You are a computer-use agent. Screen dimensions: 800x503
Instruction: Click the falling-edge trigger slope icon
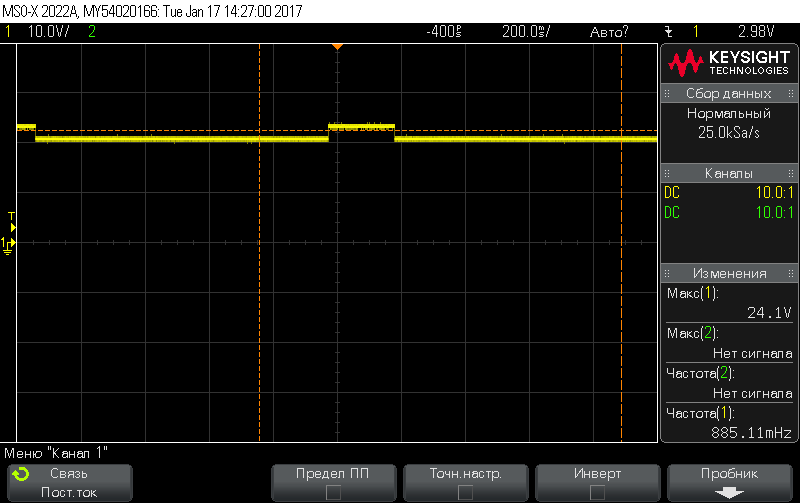click(668, 32)
